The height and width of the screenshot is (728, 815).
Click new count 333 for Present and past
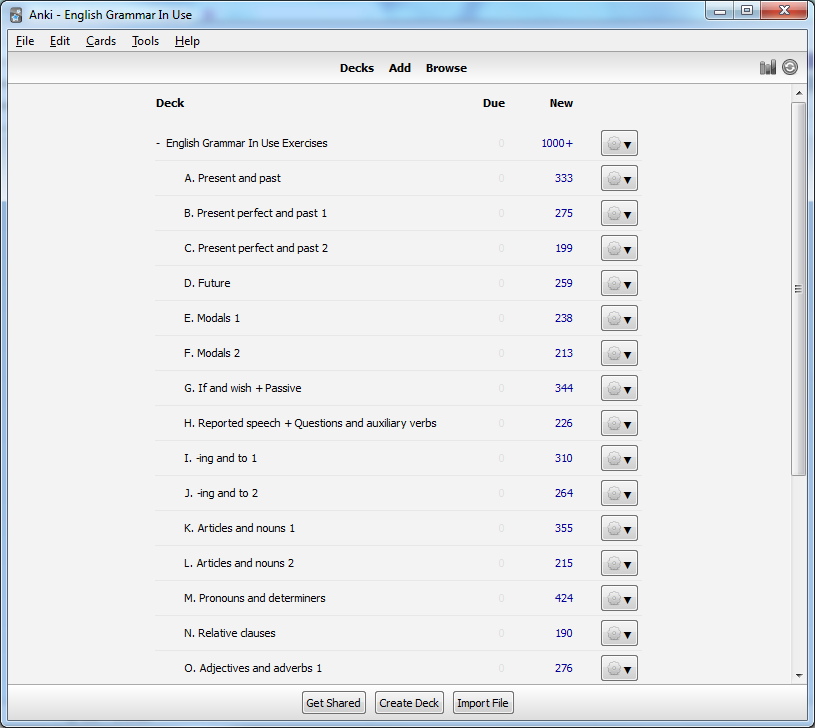(563, 178)
